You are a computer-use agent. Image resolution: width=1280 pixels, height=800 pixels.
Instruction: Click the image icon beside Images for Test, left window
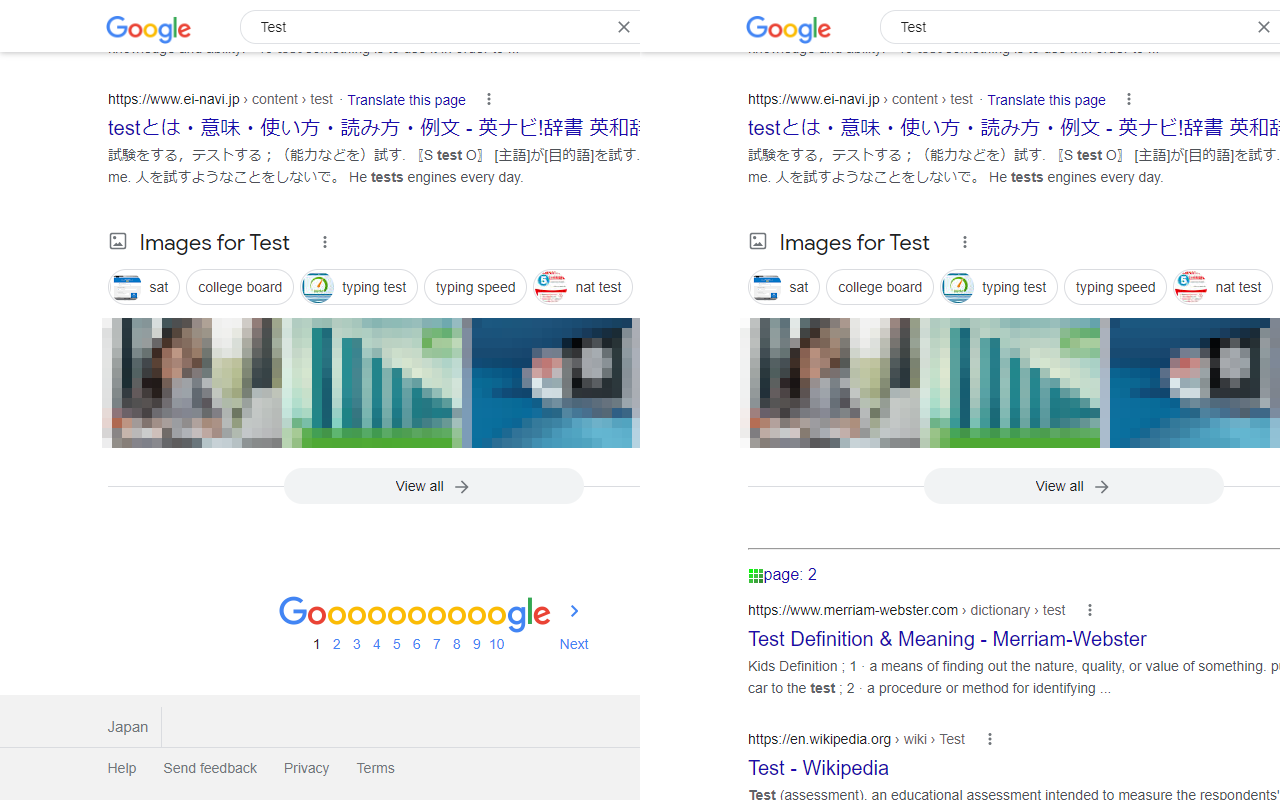tap(118, 241)
